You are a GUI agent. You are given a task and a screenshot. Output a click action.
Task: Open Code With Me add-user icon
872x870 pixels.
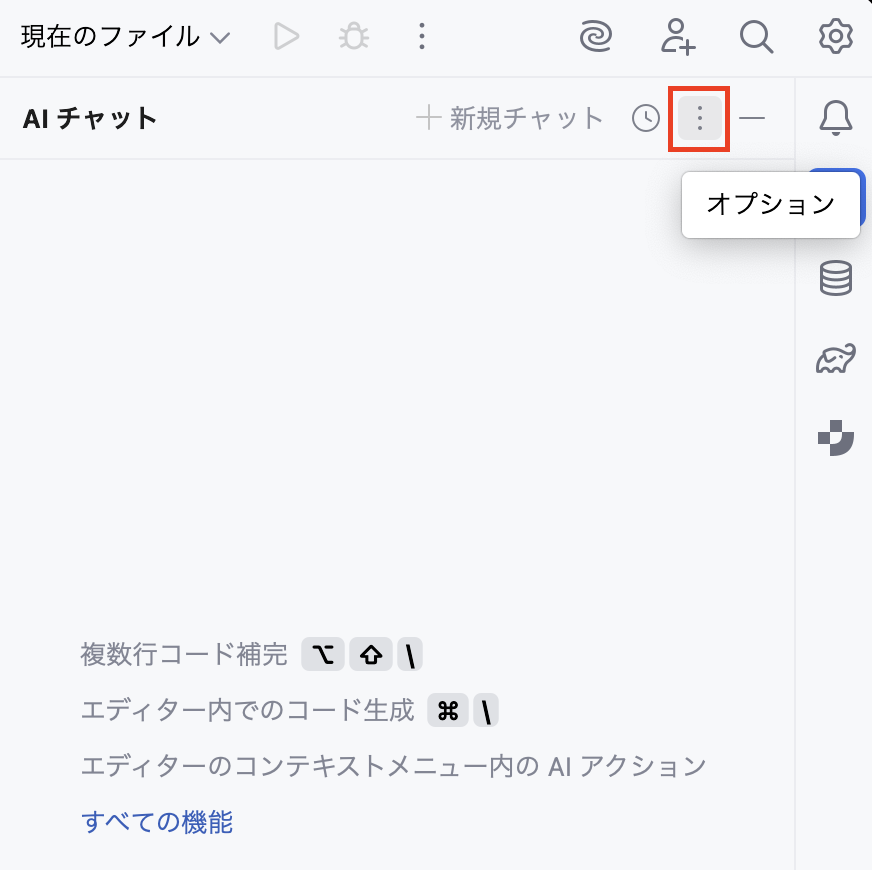pyautogui.click(x=677, y=37)
